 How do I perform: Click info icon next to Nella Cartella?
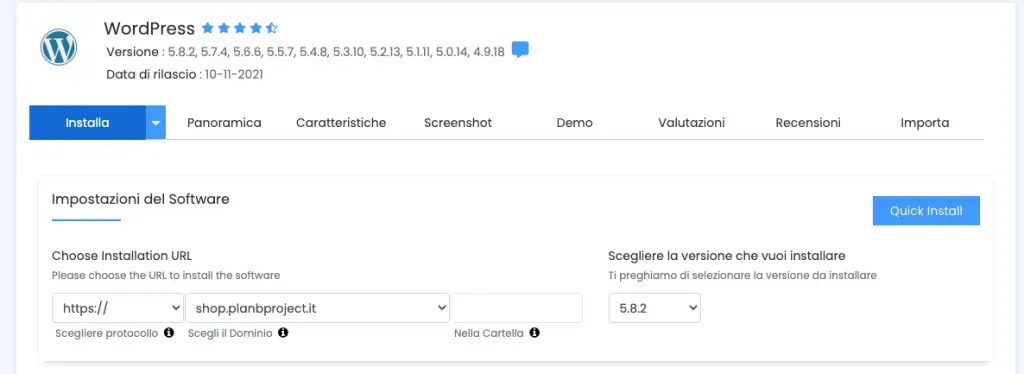click(x=534, y=333)
